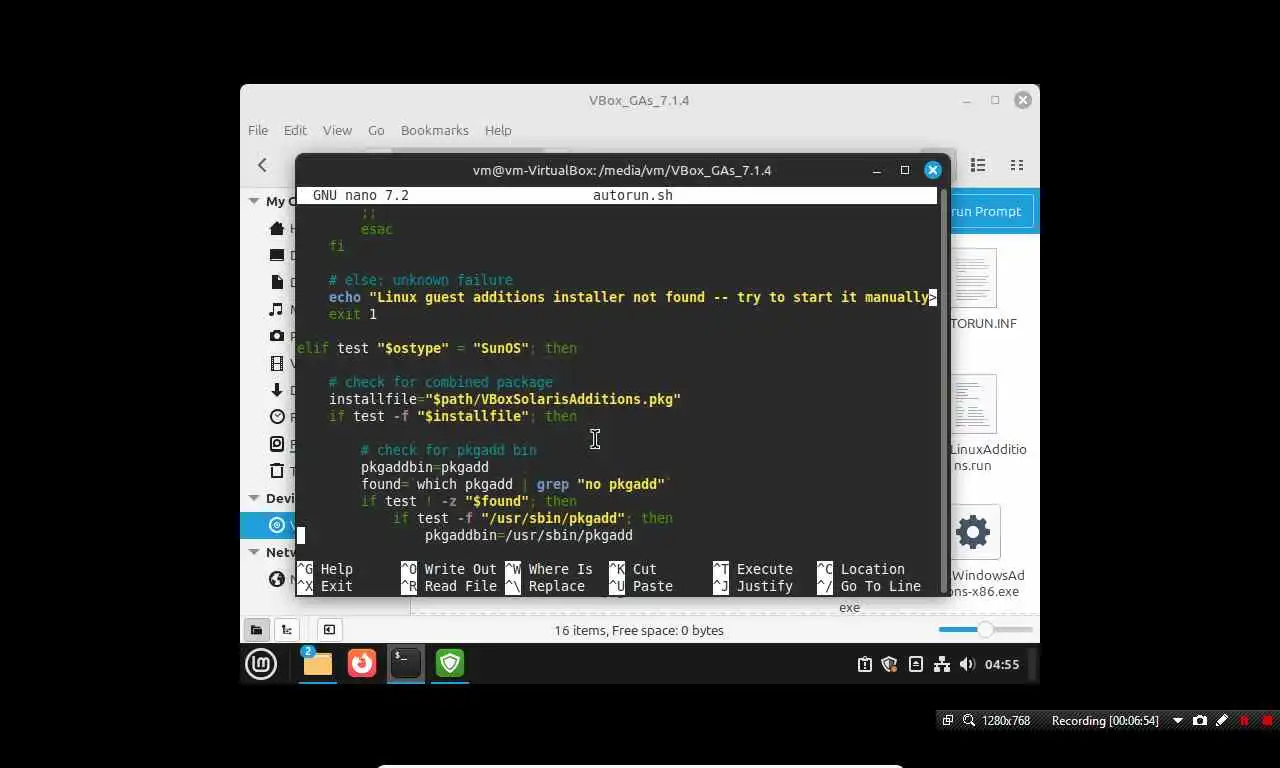The height and width of the screenshot is (768, 1280).
Task: Click the nano Replace shortcut label
Action: pyautogui.click(x=557, y=586)
